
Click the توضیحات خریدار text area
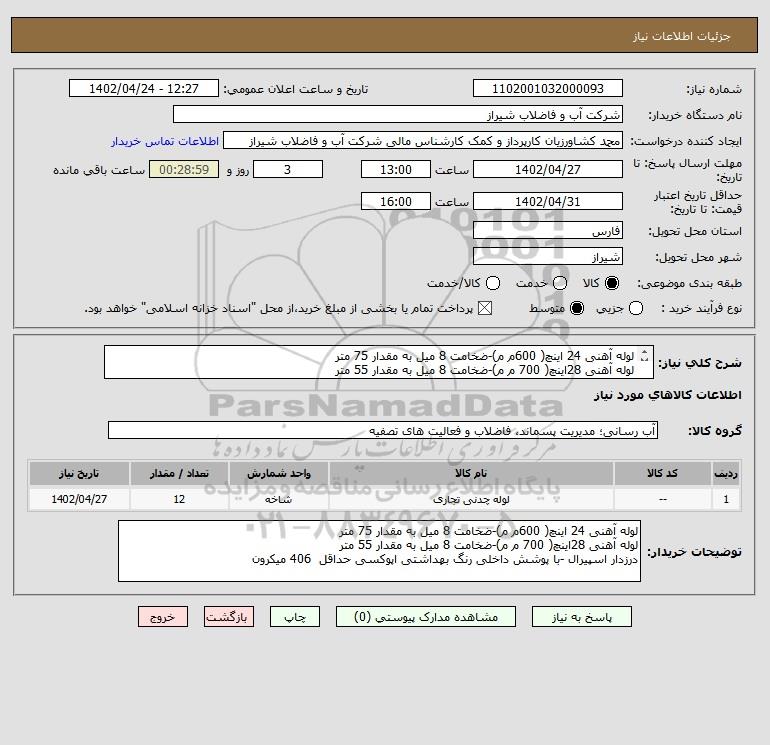(x=380, y=551)
